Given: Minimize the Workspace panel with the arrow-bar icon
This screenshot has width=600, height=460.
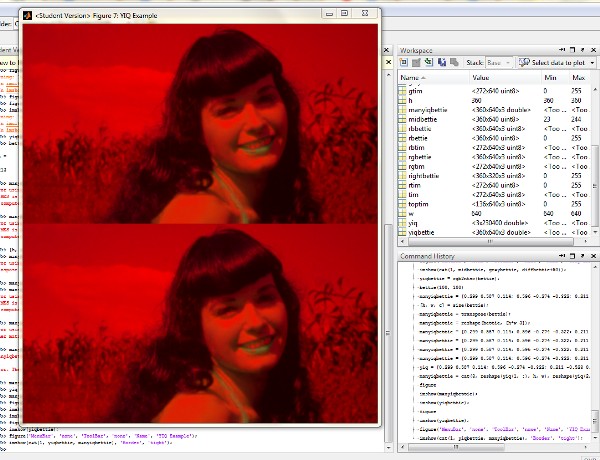Looking at the screenshot, I should [562, 50].
